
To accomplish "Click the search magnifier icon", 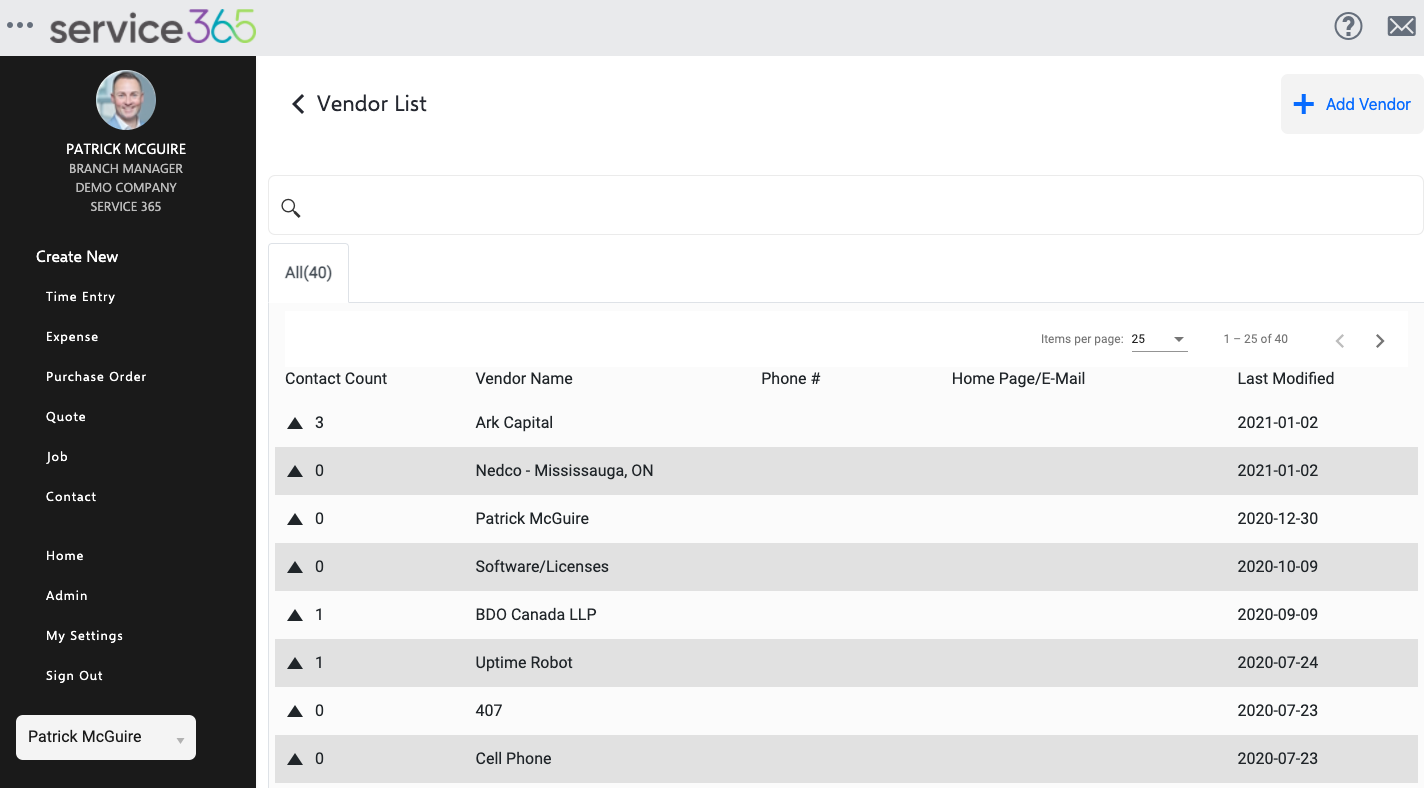I will pyautogui.click(x=291, y=208).
